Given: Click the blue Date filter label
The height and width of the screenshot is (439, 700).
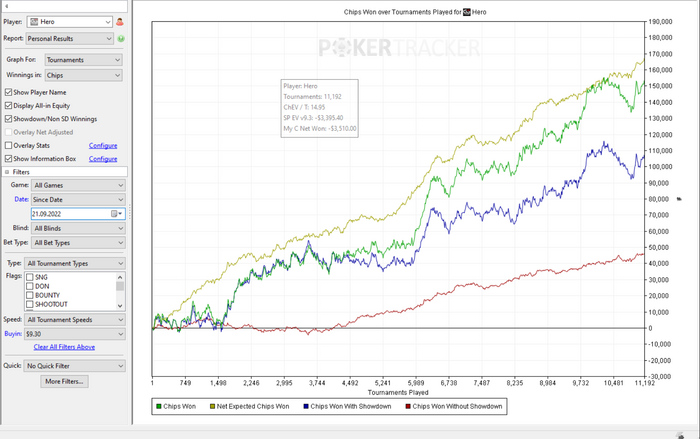Looking at the screenshot, I should point(21,199).
